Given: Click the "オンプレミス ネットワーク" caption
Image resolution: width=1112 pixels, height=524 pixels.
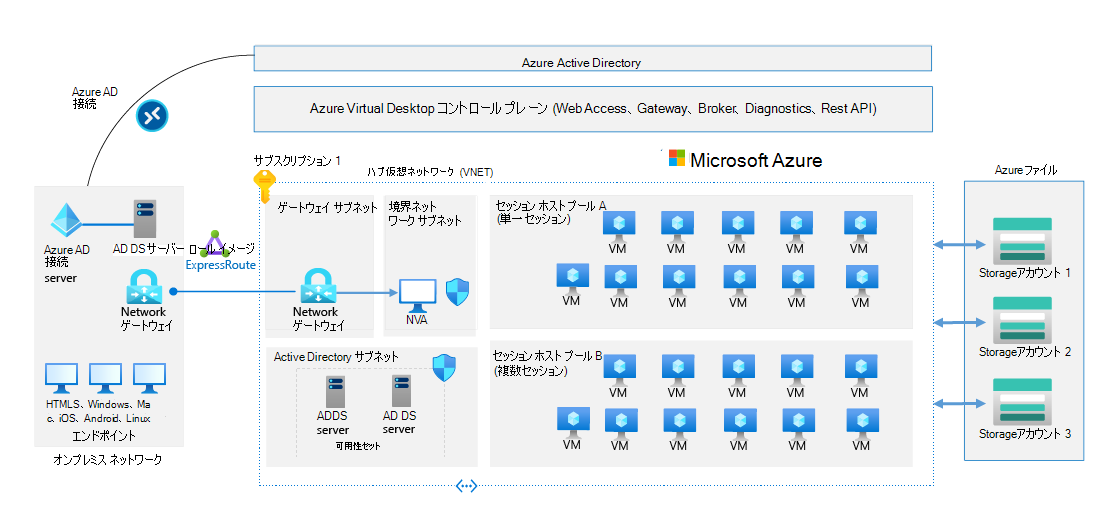Looking at the screenshot, I should 108,460.
